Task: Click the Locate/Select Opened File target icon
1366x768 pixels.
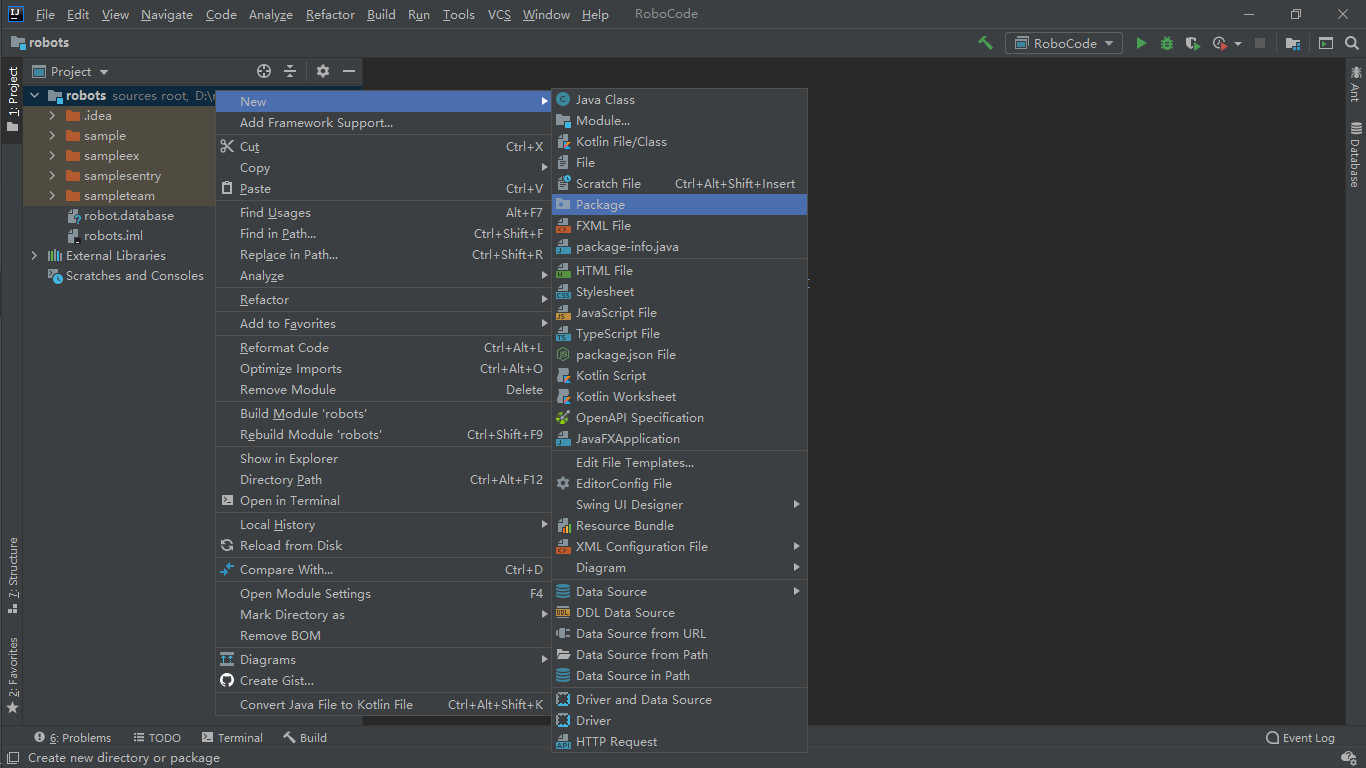Action: (264, 71)
